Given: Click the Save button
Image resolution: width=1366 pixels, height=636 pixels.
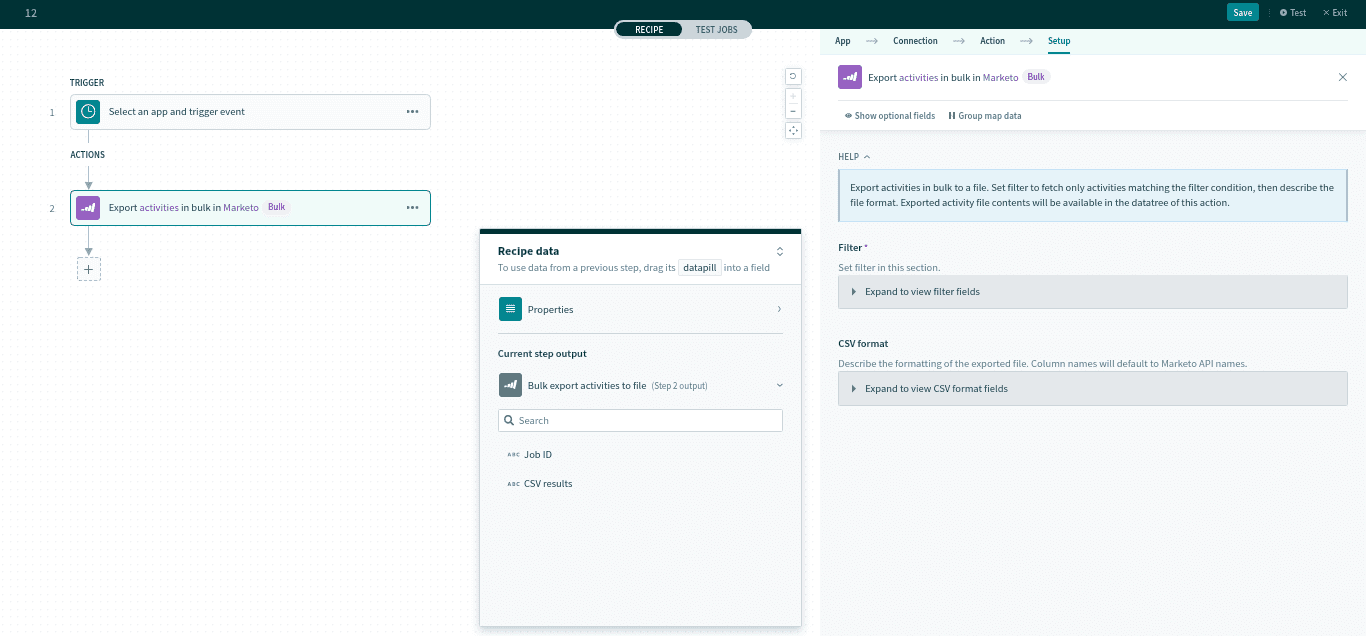Looking at the screenshot, I should pyautogui.click(x=1242, y=13).
